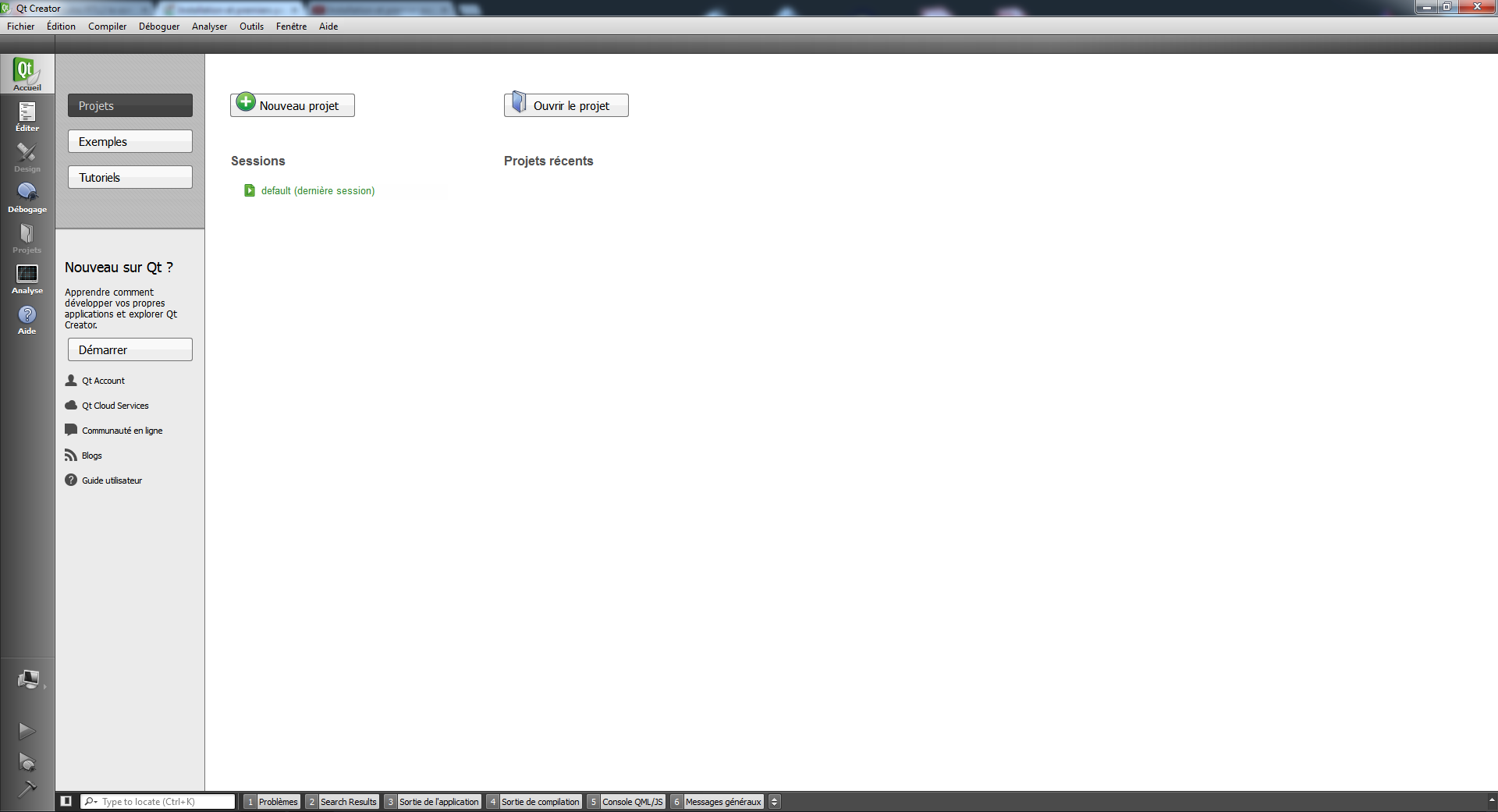The width and height of the screenshot is (1498, 812).
Task: Select the Projets welcome tab
Action: click(130, 105)
